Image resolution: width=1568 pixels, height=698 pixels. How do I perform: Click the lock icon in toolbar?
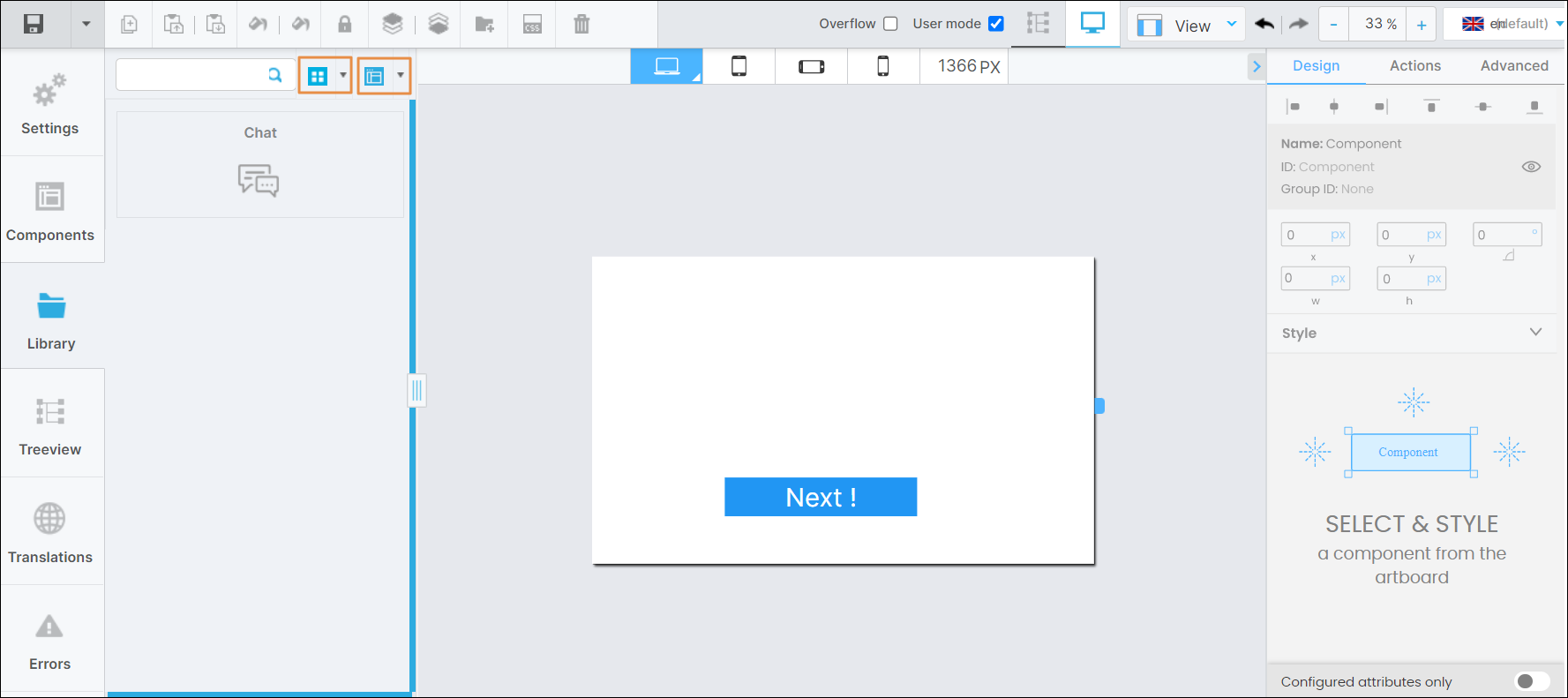(345, 24)
